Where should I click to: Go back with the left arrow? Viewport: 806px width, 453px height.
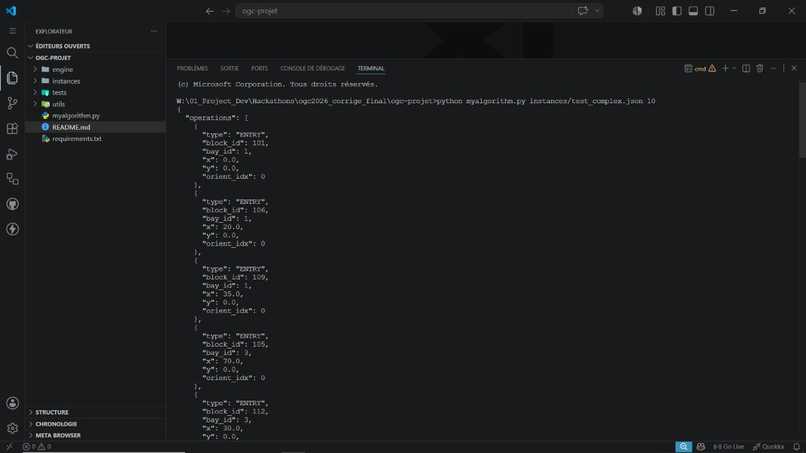tap(210, 11)
